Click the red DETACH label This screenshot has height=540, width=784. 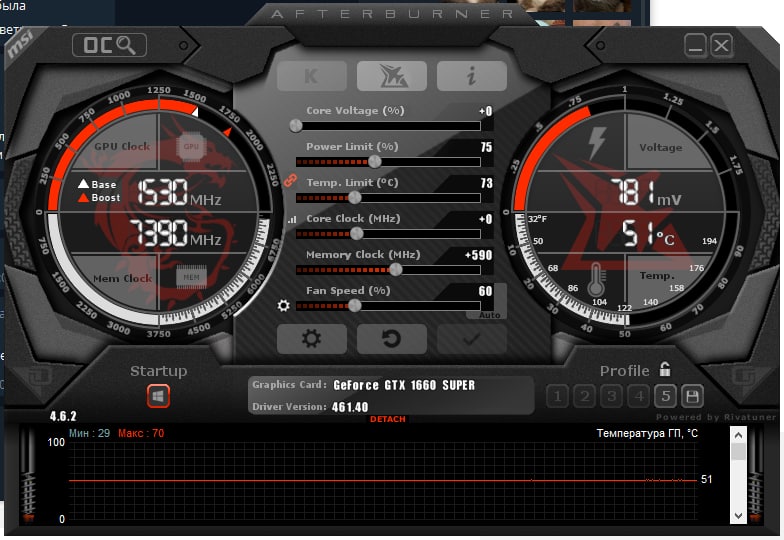(x=388, y=419)
